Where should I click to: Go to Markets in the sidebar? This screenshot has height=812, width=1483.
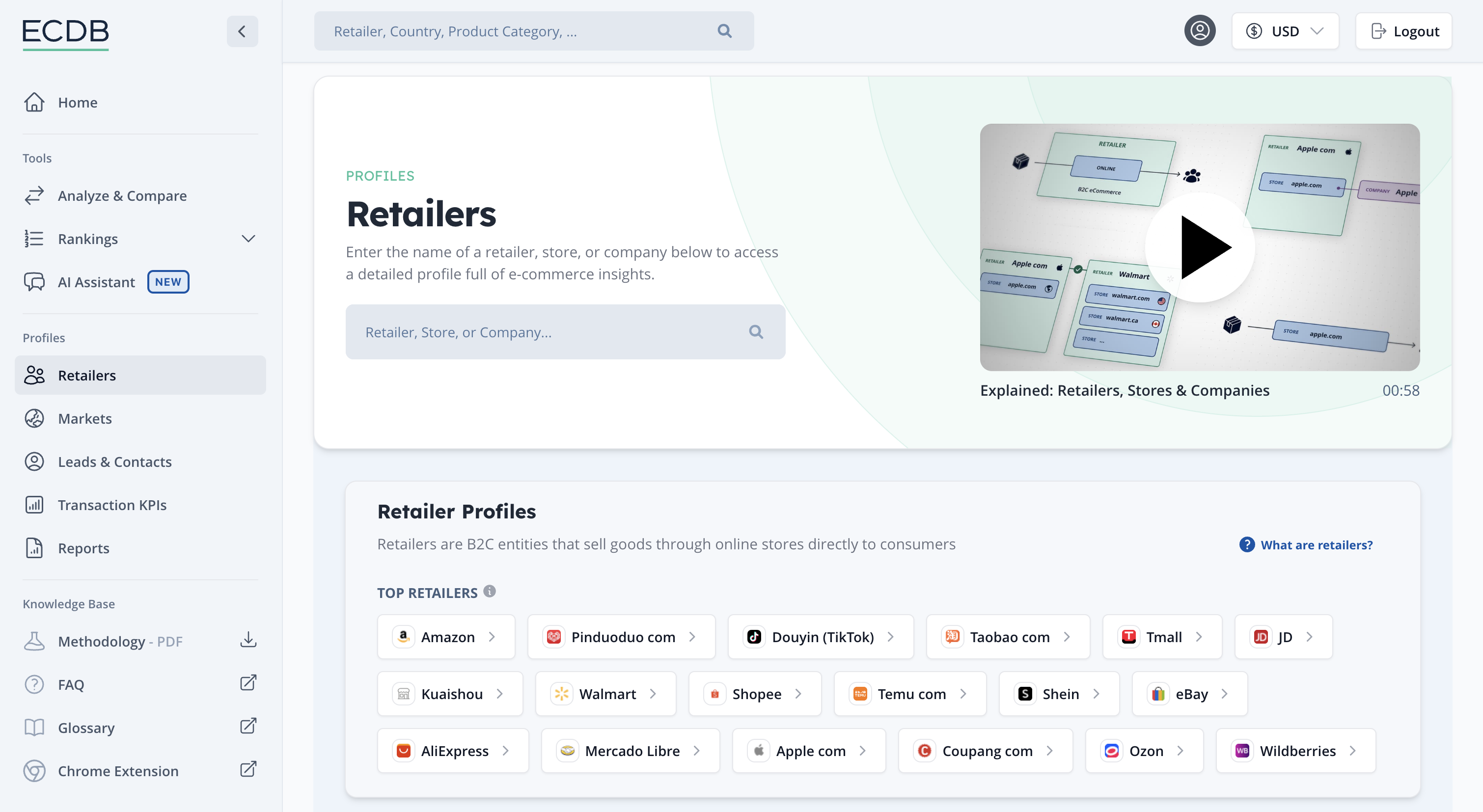pyautogui.click(x=84, y=418)
